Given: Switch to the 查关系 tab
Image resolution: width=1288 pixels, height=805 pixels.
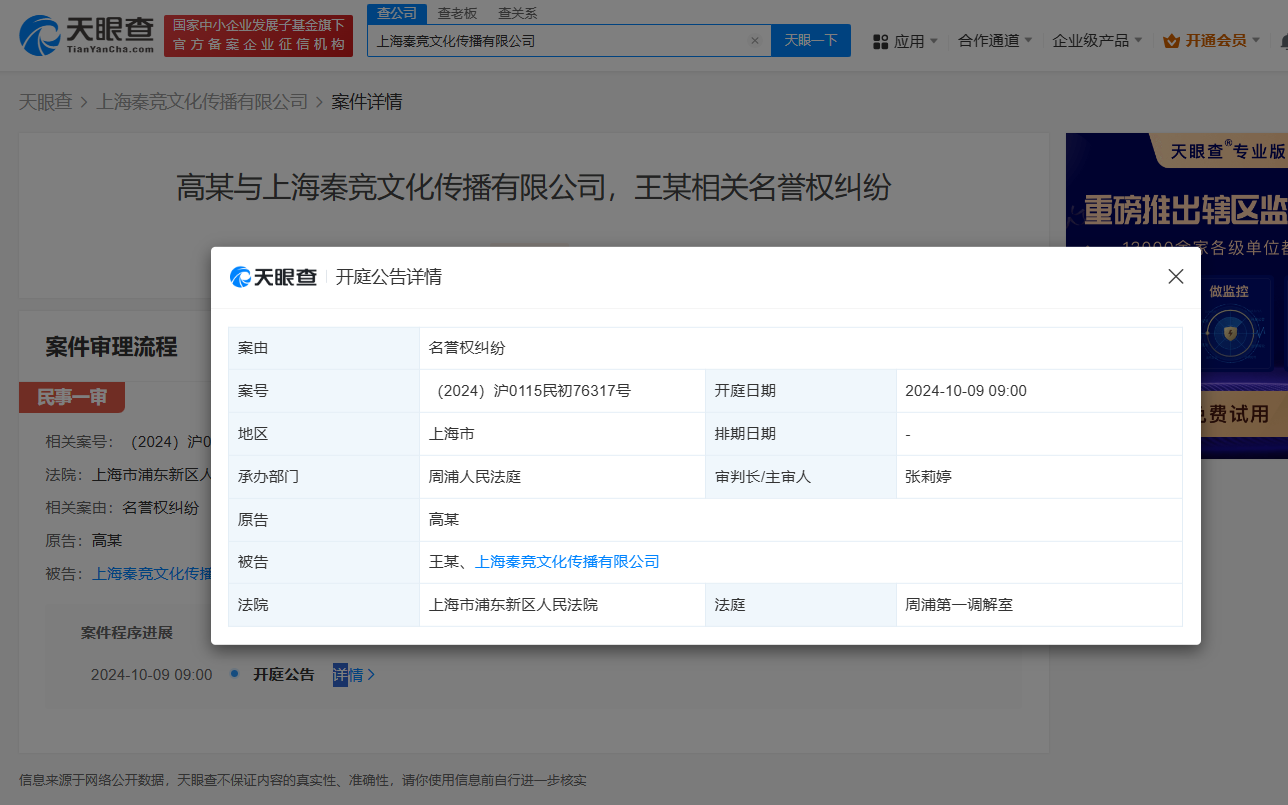Looking at the screenshot, I should (x=516, y=13).
